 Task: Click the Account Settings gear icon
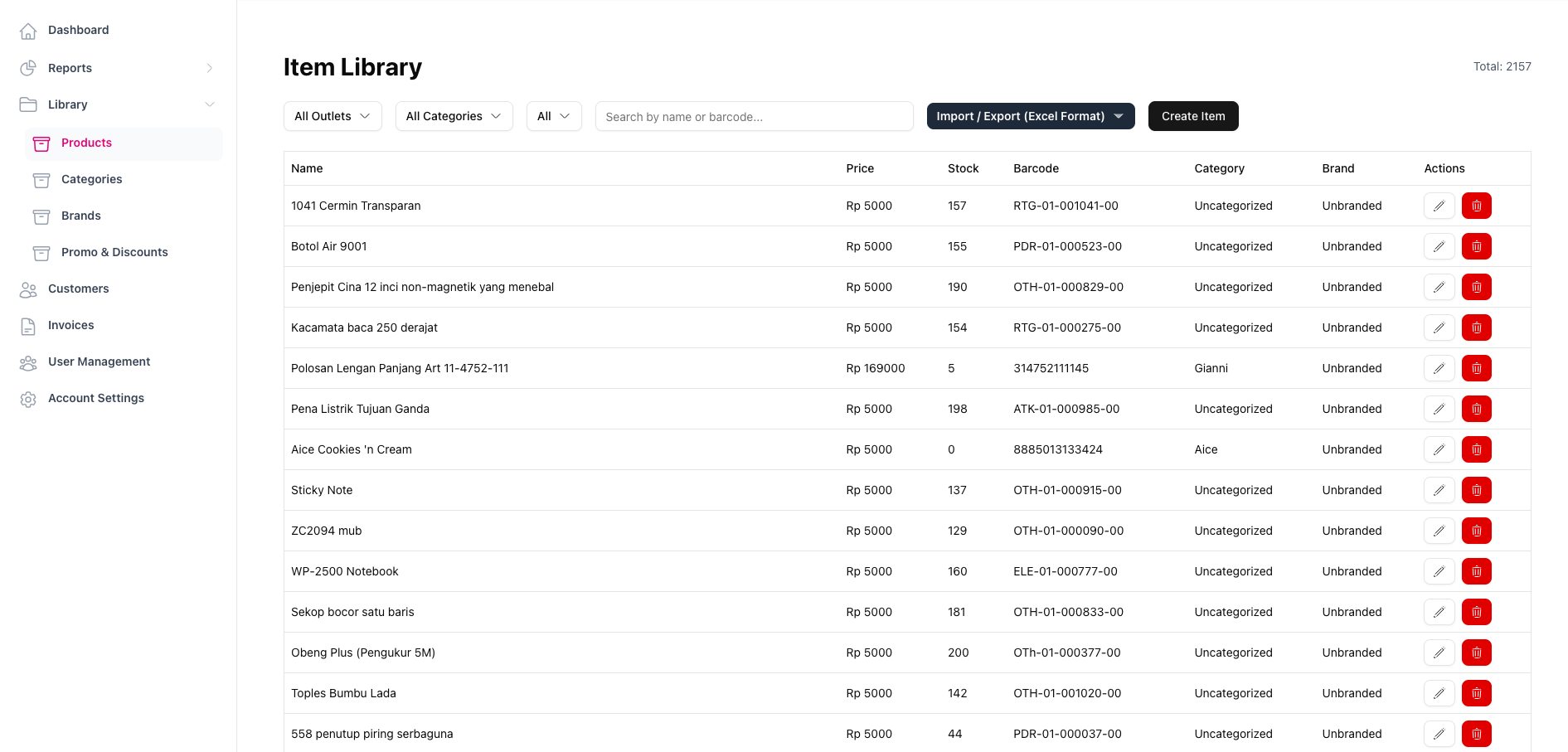(28, 399)
